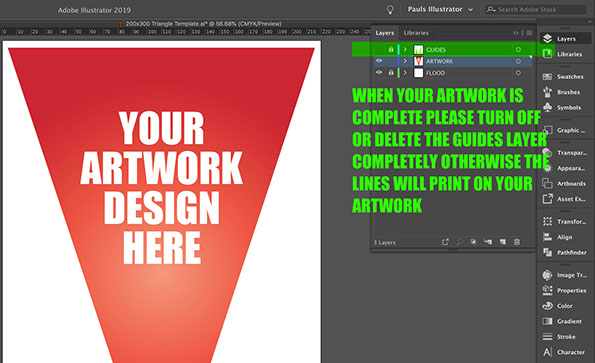Click the 'Adobe Illustrator 2019' title text

[x=94, y=10]
